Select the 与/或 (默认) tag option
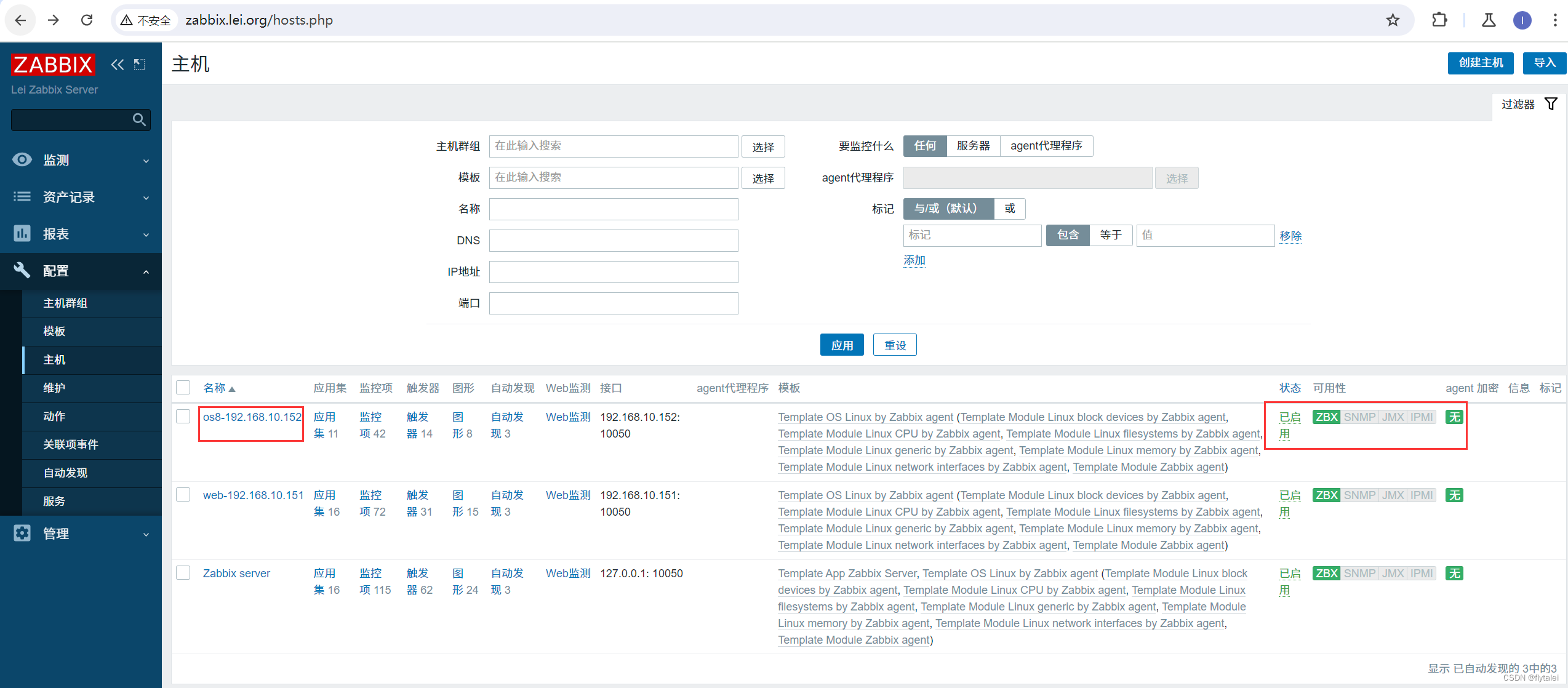This screenshot has width=1568, height=688. click(948, 209)
